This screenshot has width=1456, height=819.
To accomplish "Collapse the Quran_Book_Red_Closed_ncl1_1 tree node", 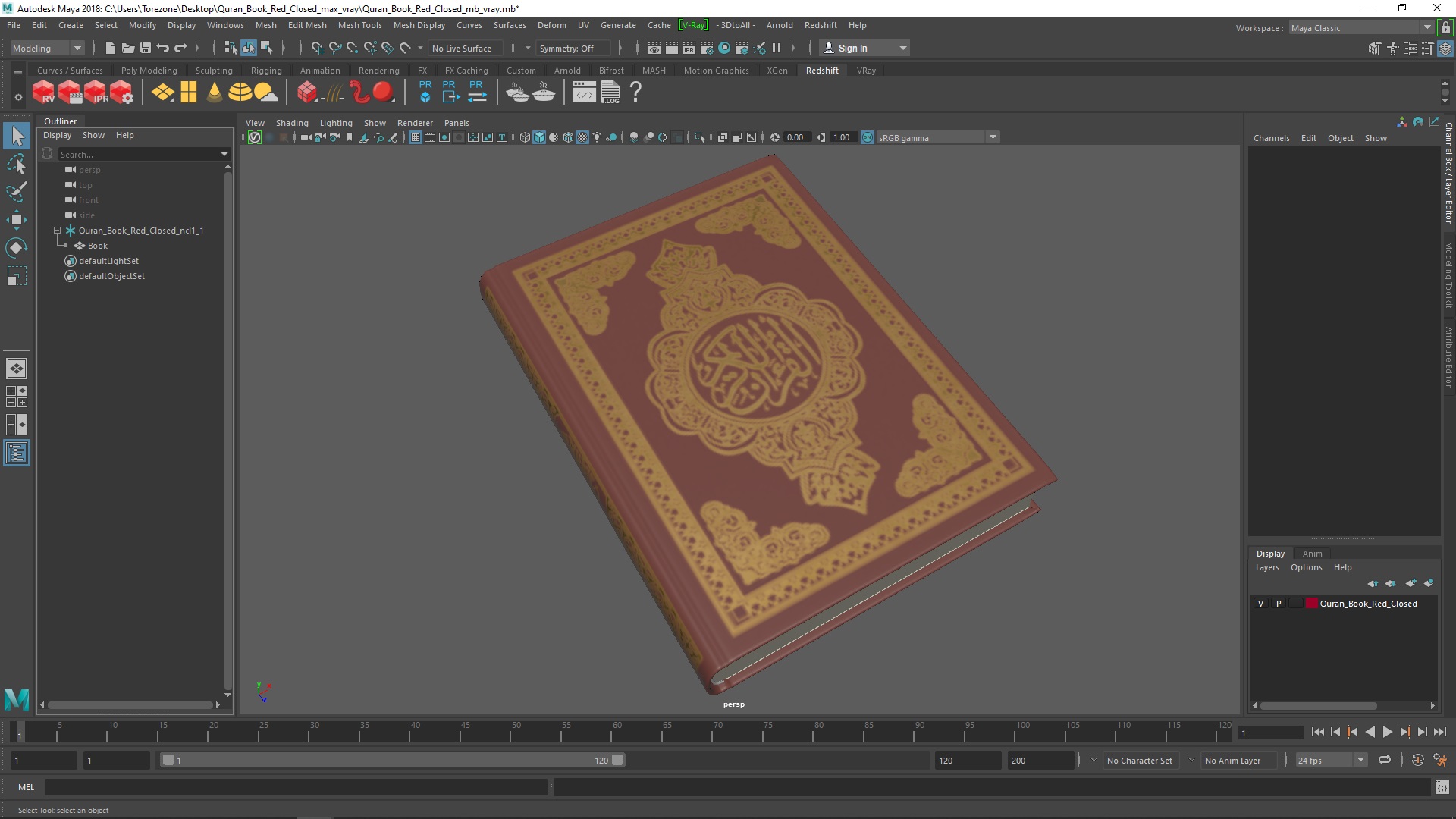I will tap(57, 231).
